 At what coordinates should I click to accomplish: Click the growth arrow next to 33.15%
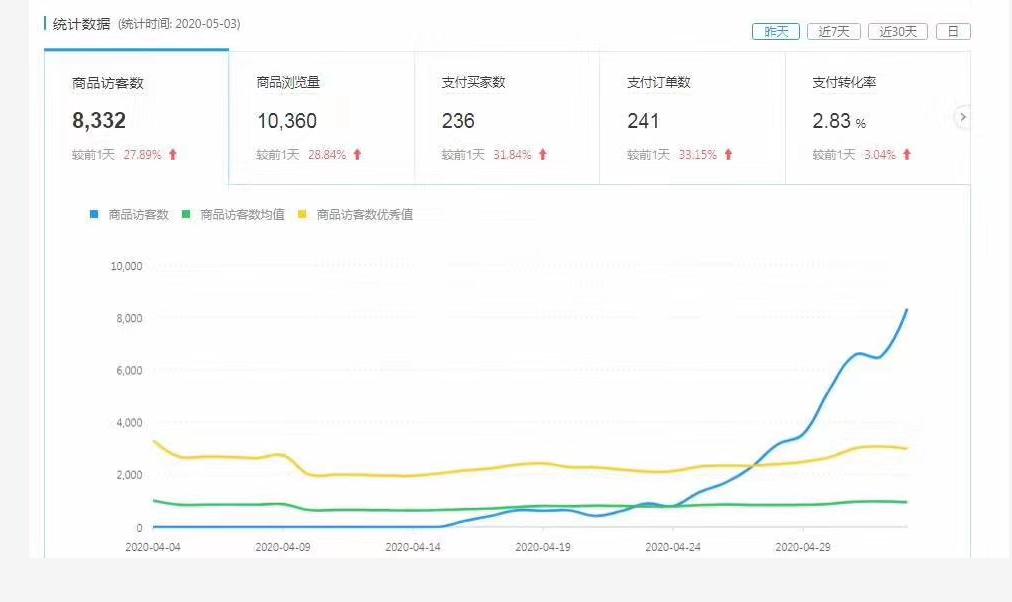coord(729,155)
